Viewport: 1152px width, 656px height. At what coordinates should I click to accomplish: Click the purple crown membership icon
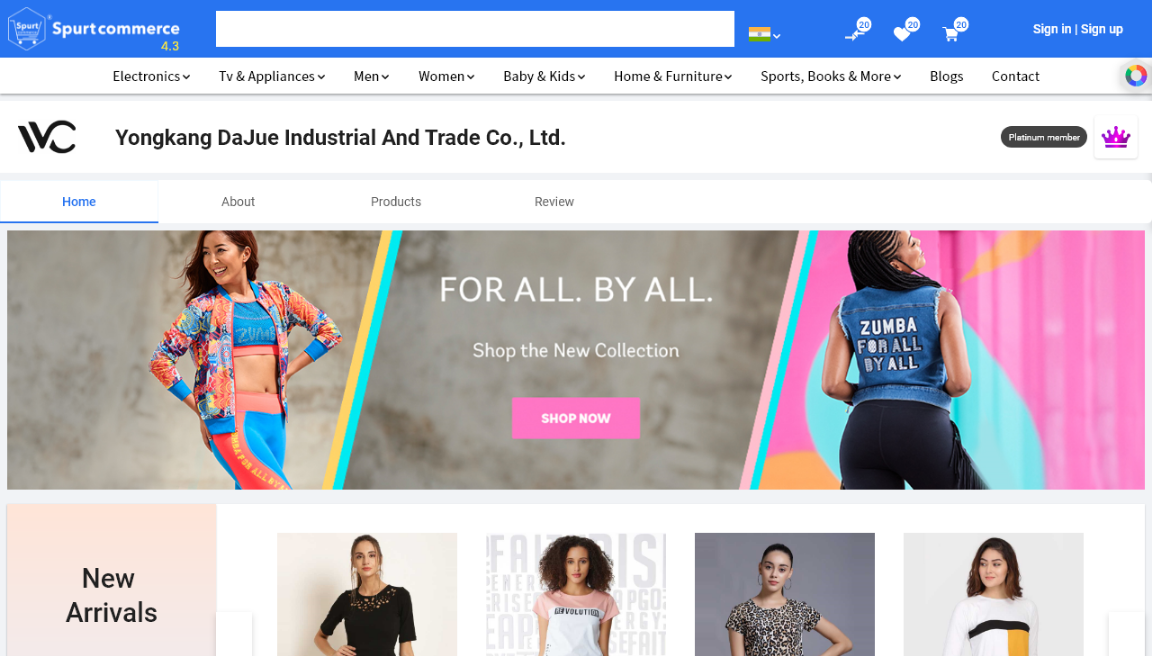[x=1115, y=137]
